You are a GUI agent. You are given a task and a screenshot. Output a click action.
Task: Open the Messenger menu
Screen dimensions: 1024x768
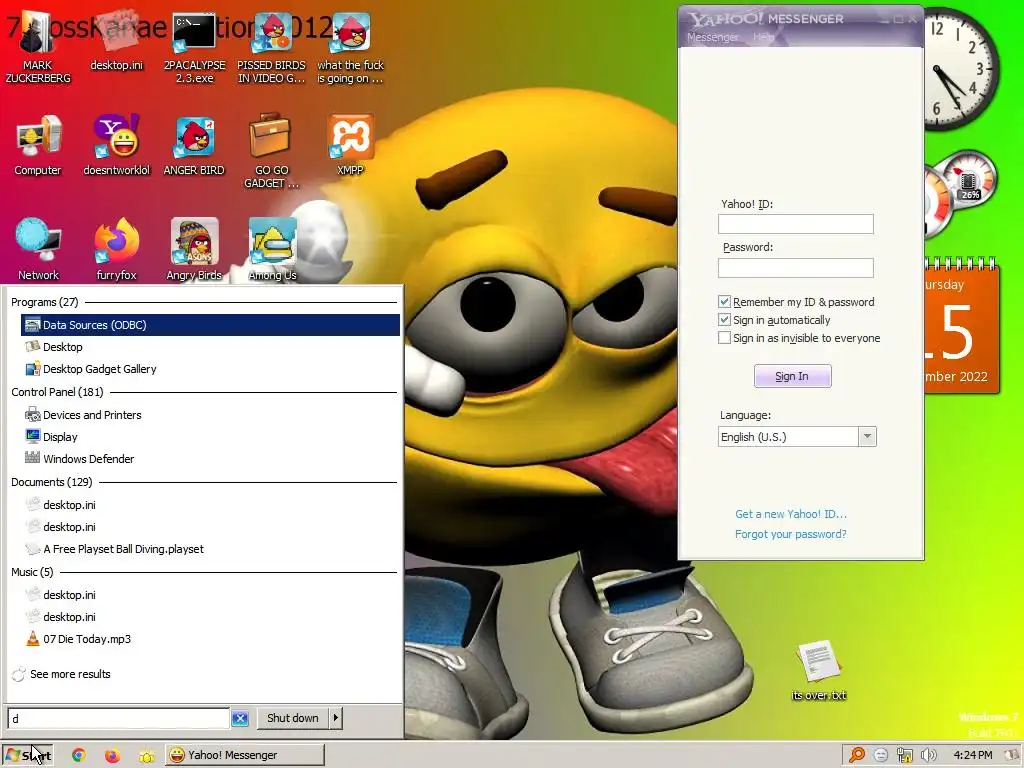click(712, 37)
